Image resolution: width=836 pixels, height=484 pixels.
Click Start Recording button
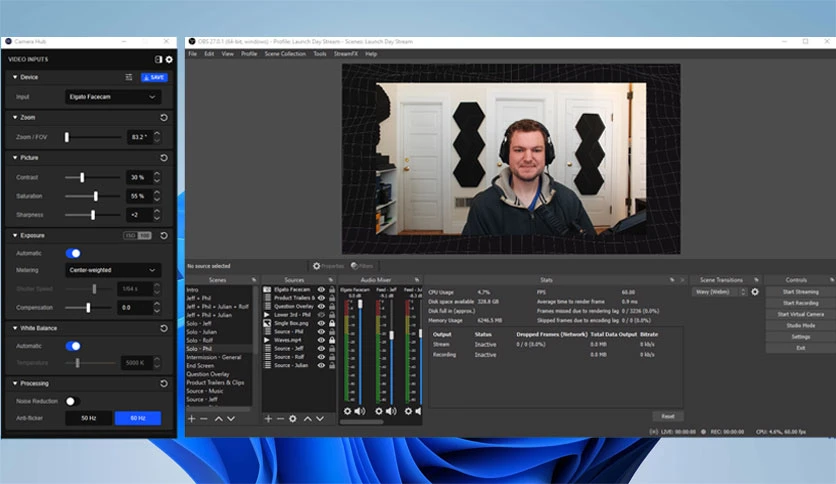(800, 303)
